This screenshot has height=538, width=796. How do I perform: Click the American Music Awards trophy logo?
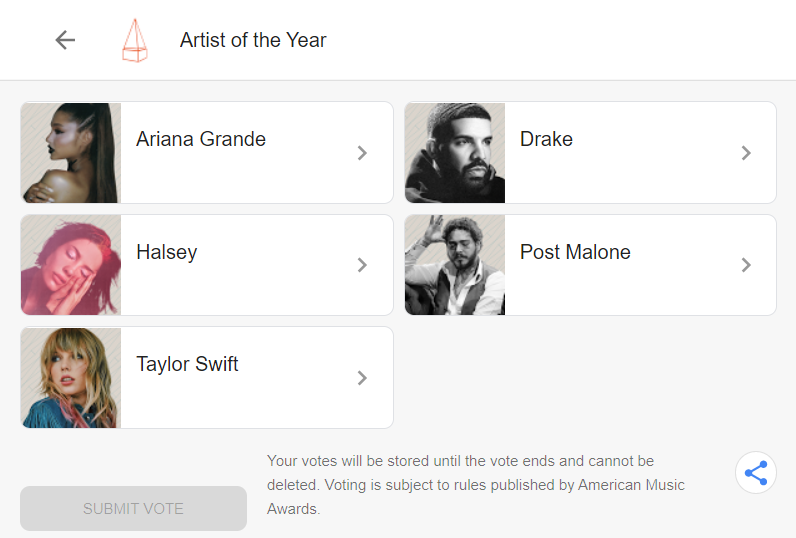[134, 41]
